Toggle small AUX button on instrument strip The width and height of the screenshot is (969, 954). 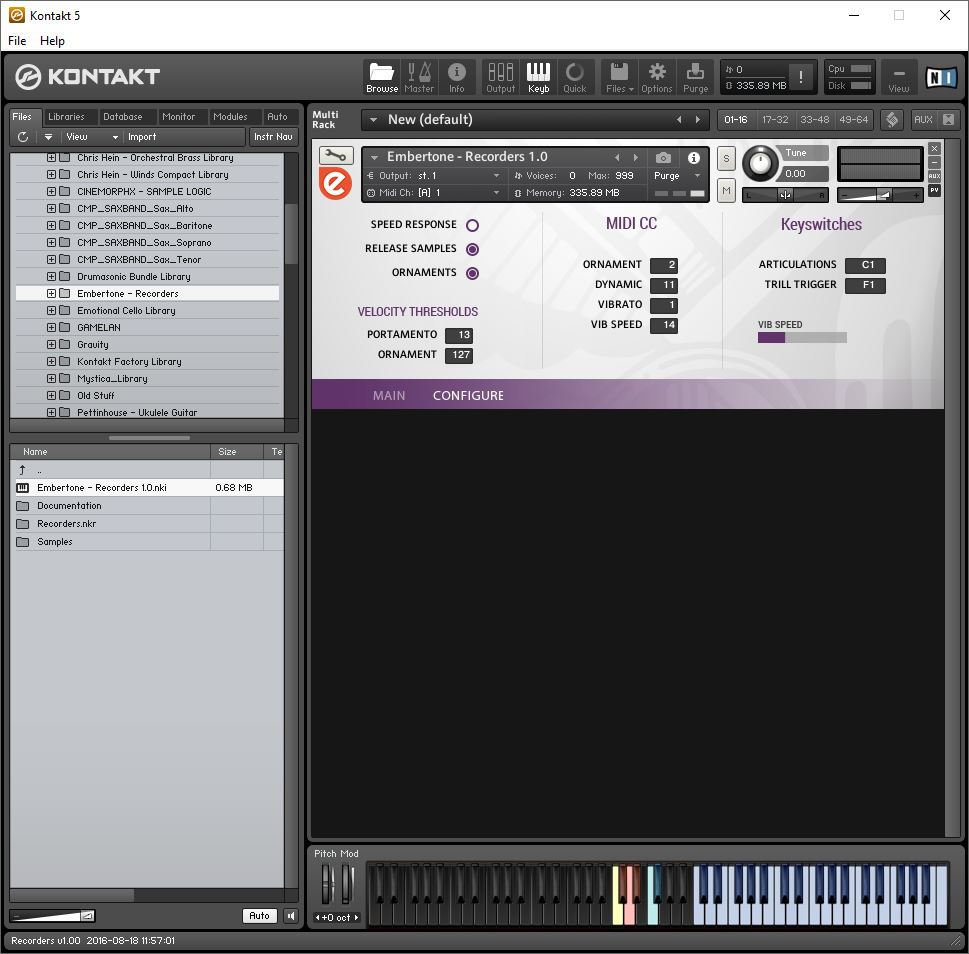(934, 176)
